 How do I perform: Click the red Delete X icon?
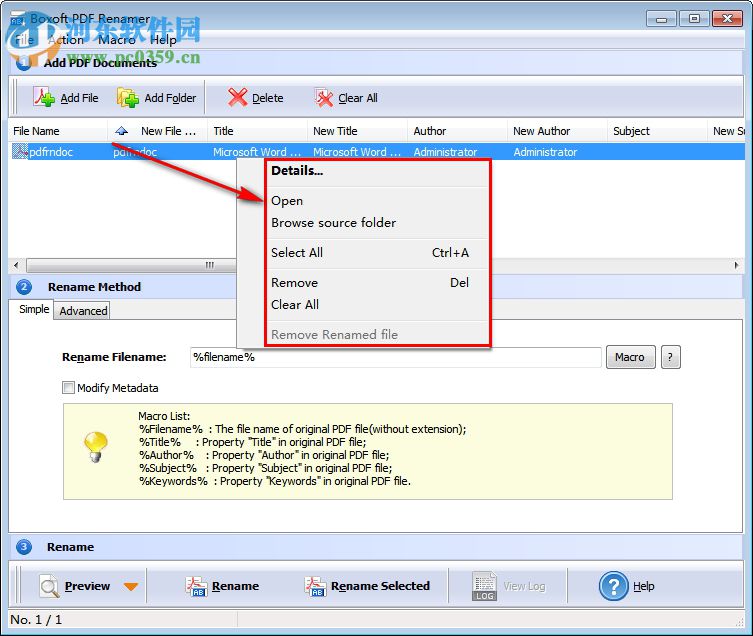(x=237, y=98)
